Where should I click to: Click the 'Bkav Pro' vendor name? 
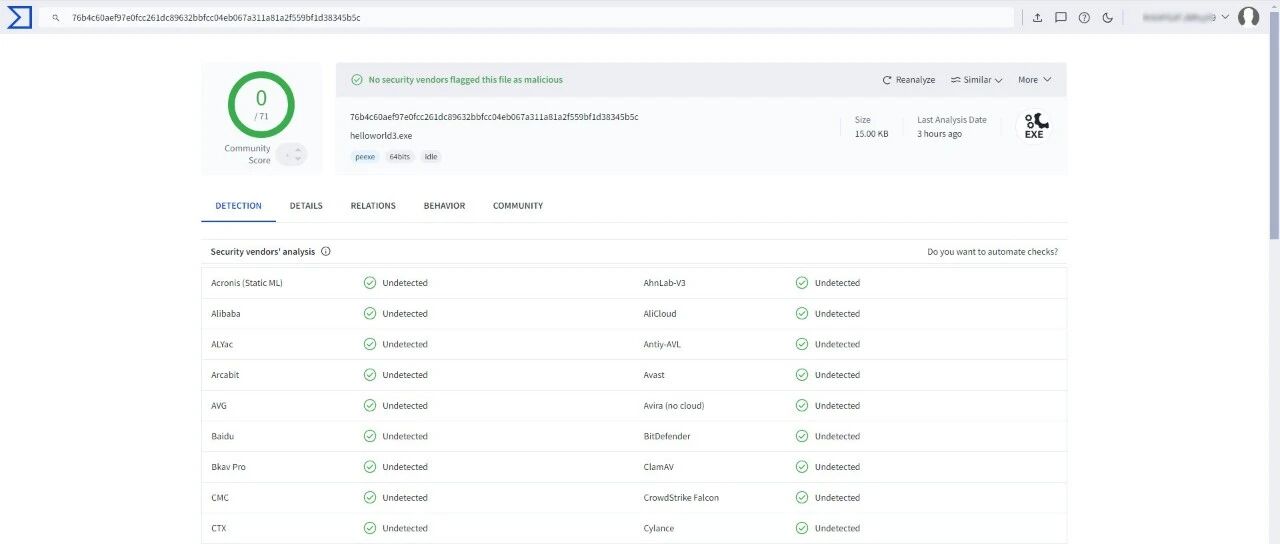[x=228, y=467]
